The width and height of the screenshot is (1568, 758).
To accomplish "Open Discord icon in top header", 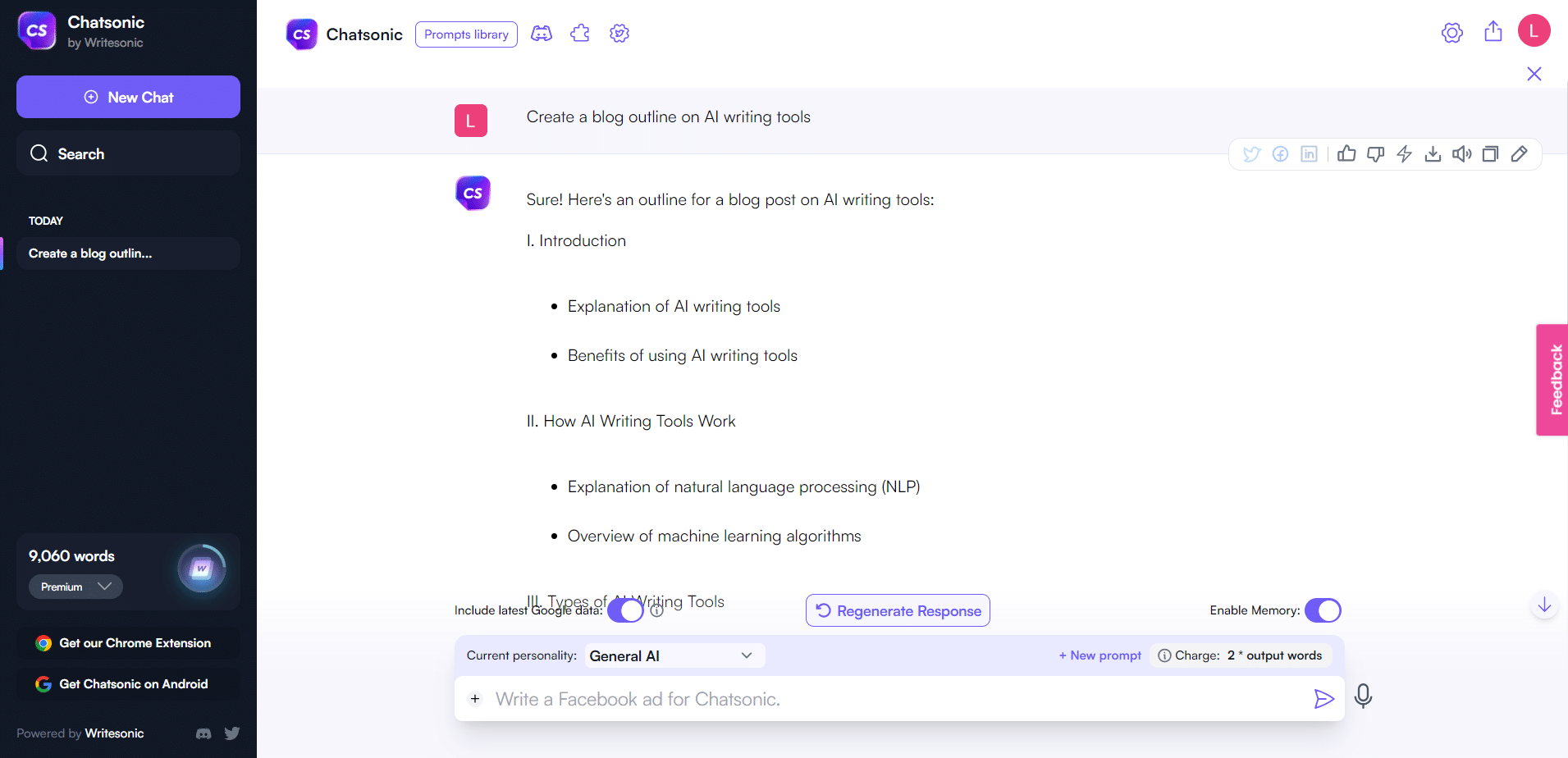I will [x=542, y=34].
